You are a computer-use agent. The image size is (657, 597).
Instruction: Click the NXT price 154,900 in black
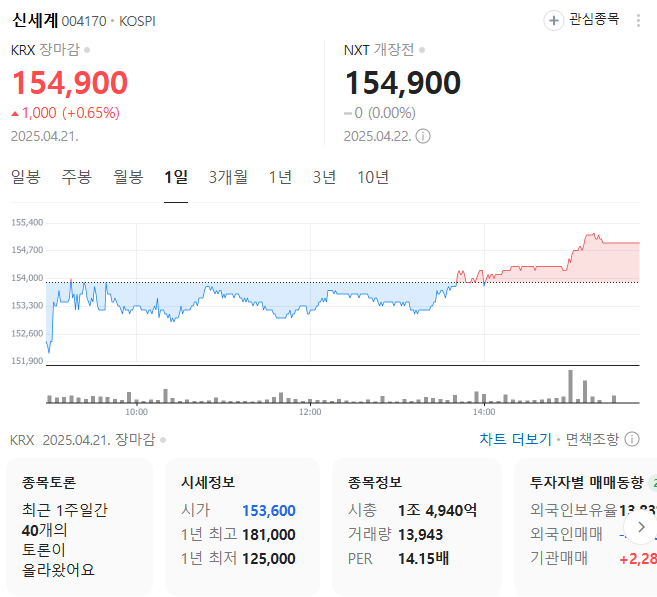click(x=403, y=83)
